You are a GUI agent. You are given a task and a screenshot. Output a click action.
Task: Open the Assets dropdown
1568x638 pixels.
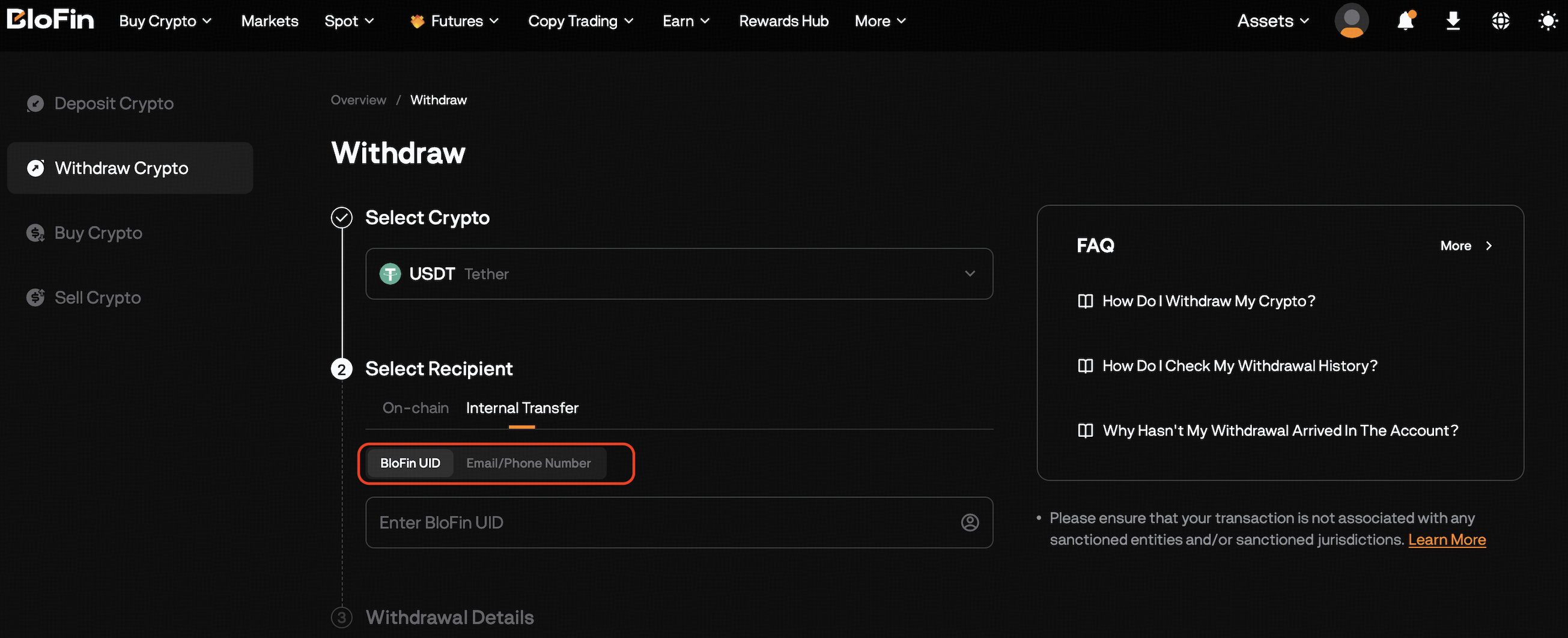pyautogui.click(x=1273, y=21)
